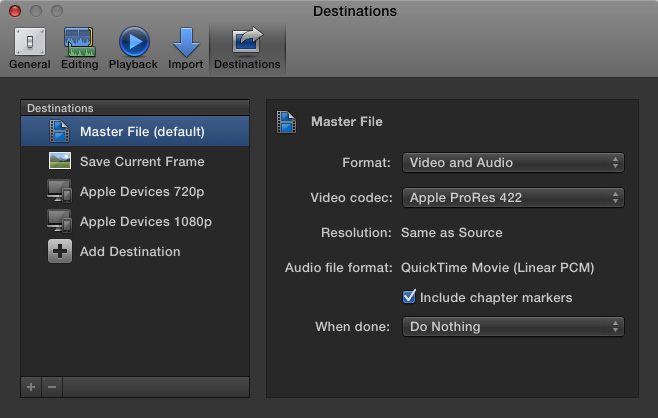Open the When done dropdown

(x=513, y=327)
